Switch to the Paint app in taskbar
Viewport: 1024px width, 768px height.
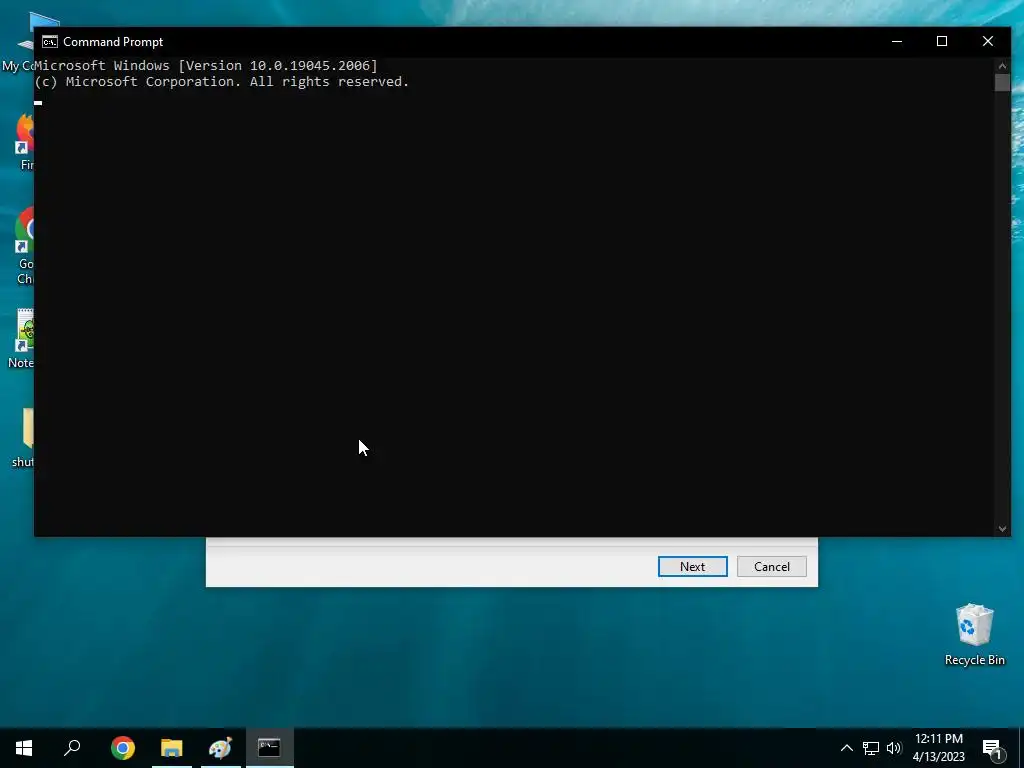220,748
